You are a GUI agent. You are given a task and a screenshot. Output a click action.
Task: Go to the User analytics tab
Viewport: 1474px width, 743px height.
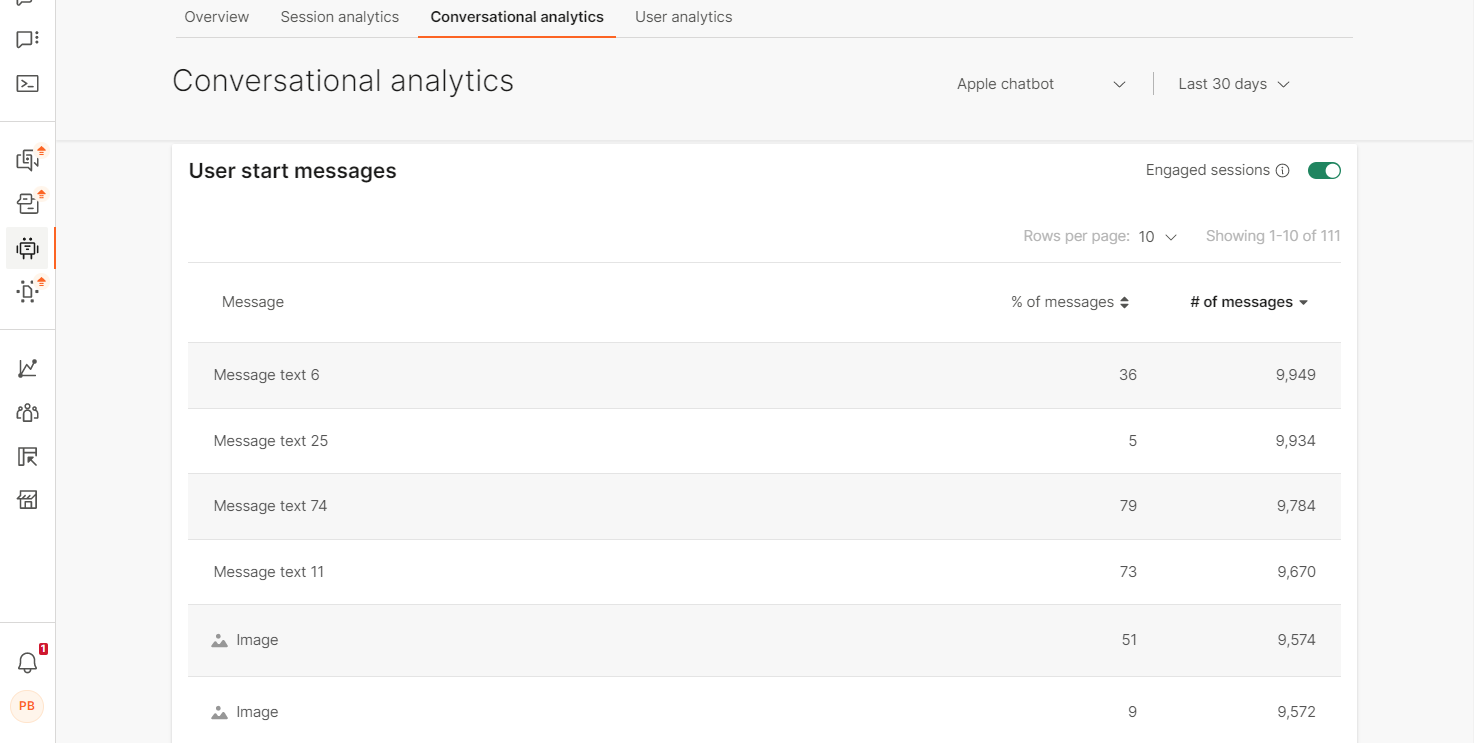[684, 17]
